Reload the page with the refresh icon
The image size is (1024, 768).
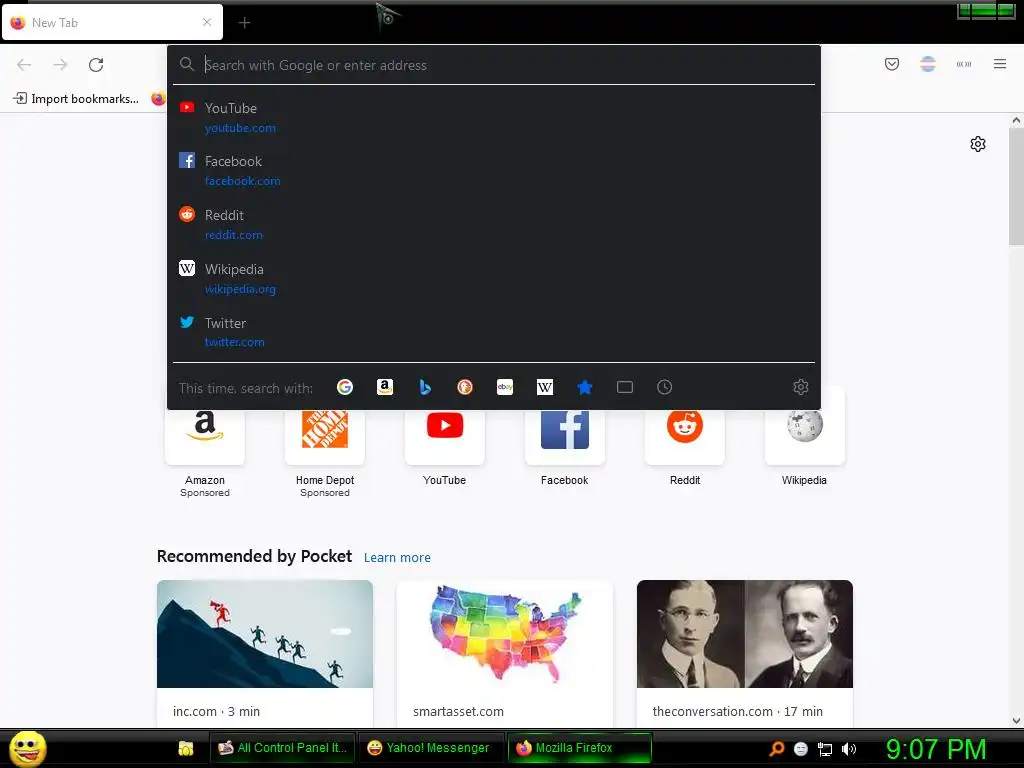pyautogui.click(x=96, y=65)
